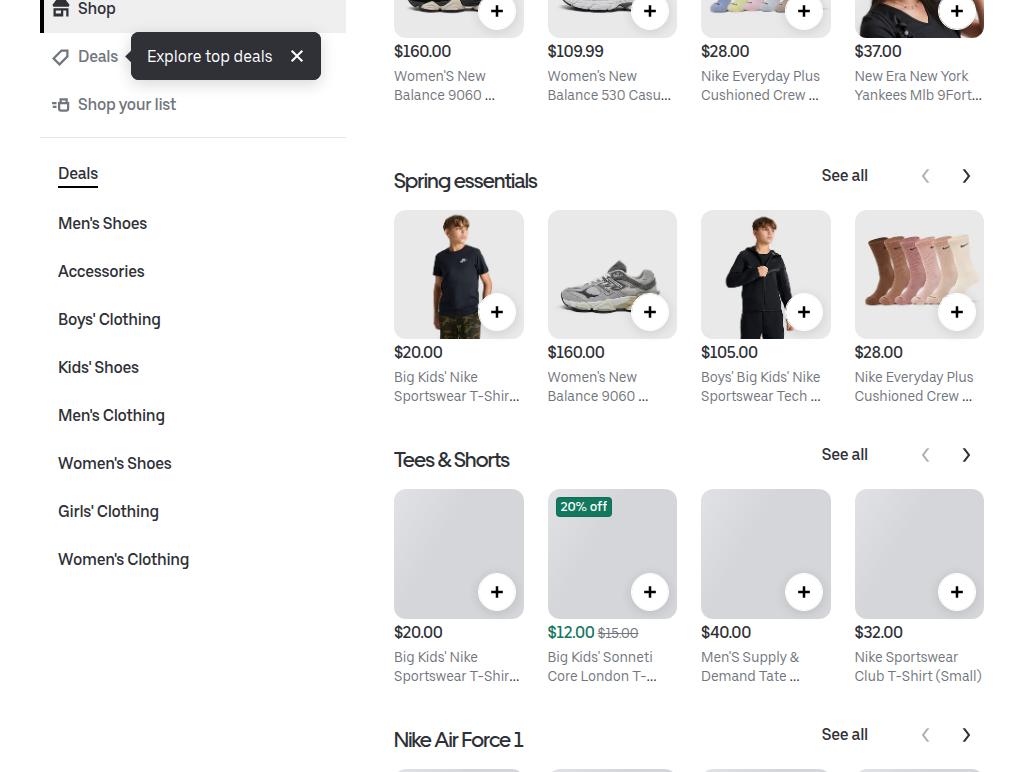
Task: See all Spring essentials products
Action: tap(844, 176)
